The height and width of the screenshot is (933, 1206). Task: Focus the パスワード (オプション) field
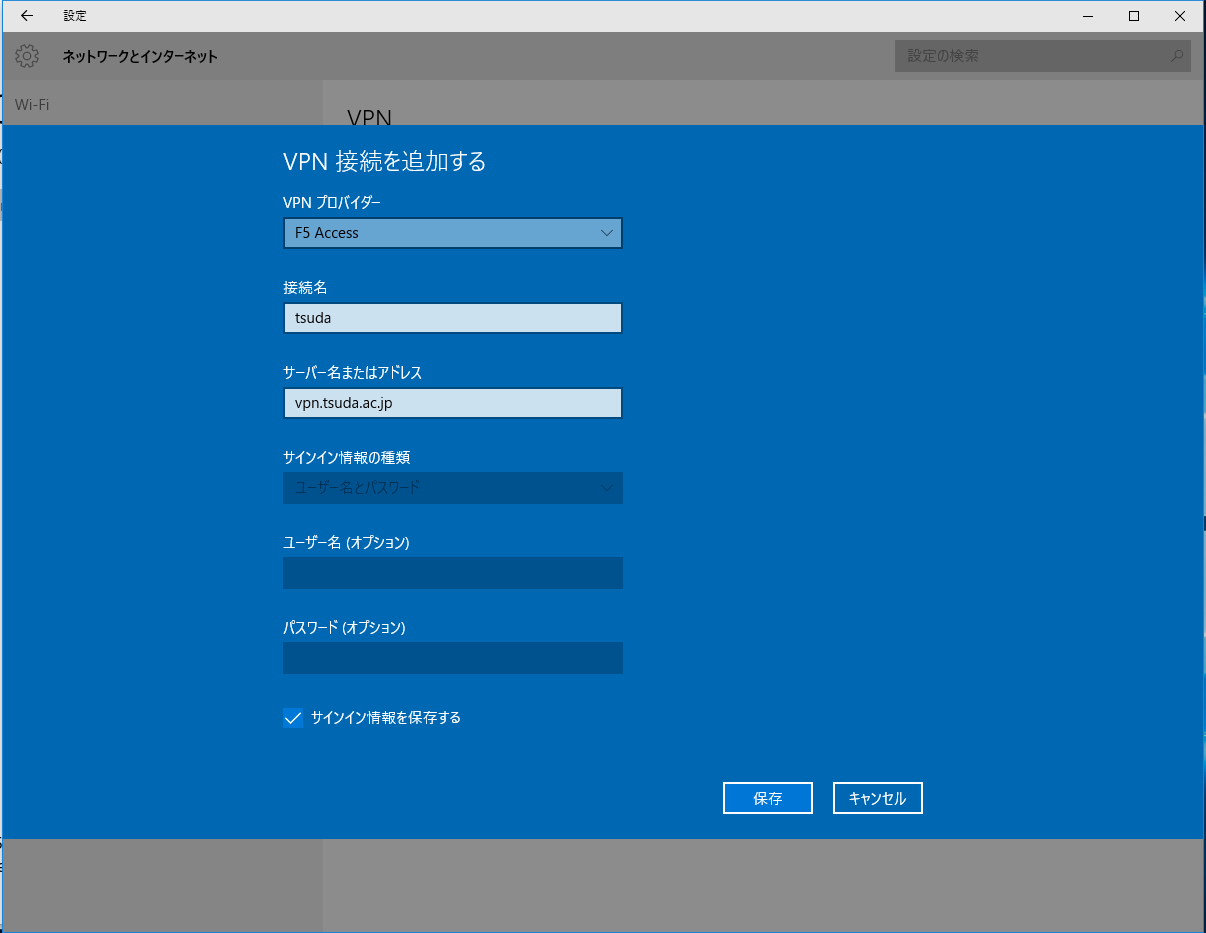coord(453,658)
